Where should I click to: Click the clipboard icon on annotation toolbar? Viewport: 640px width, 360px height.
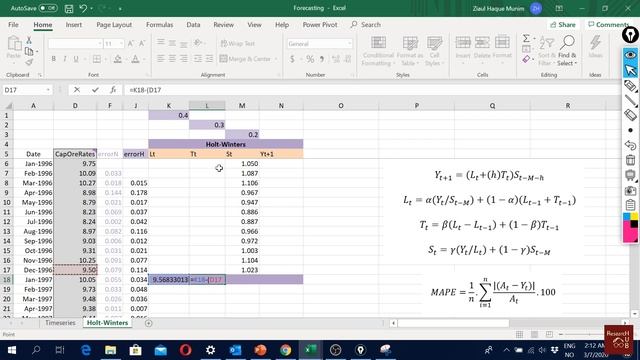pos(631,205)
